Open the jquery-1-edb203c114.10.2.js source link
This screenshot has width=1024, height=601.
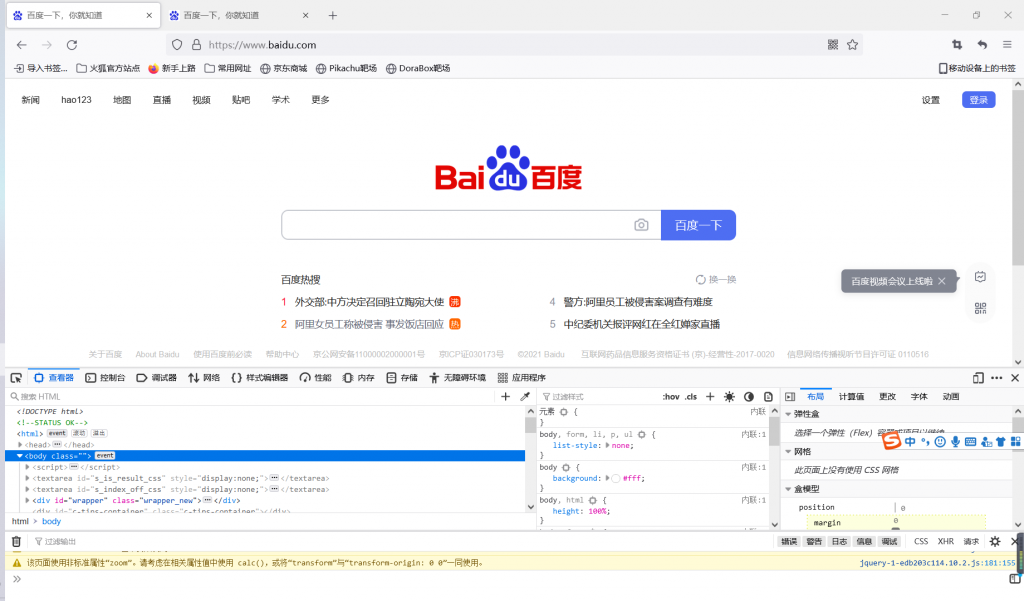click(x=937, y=562)
